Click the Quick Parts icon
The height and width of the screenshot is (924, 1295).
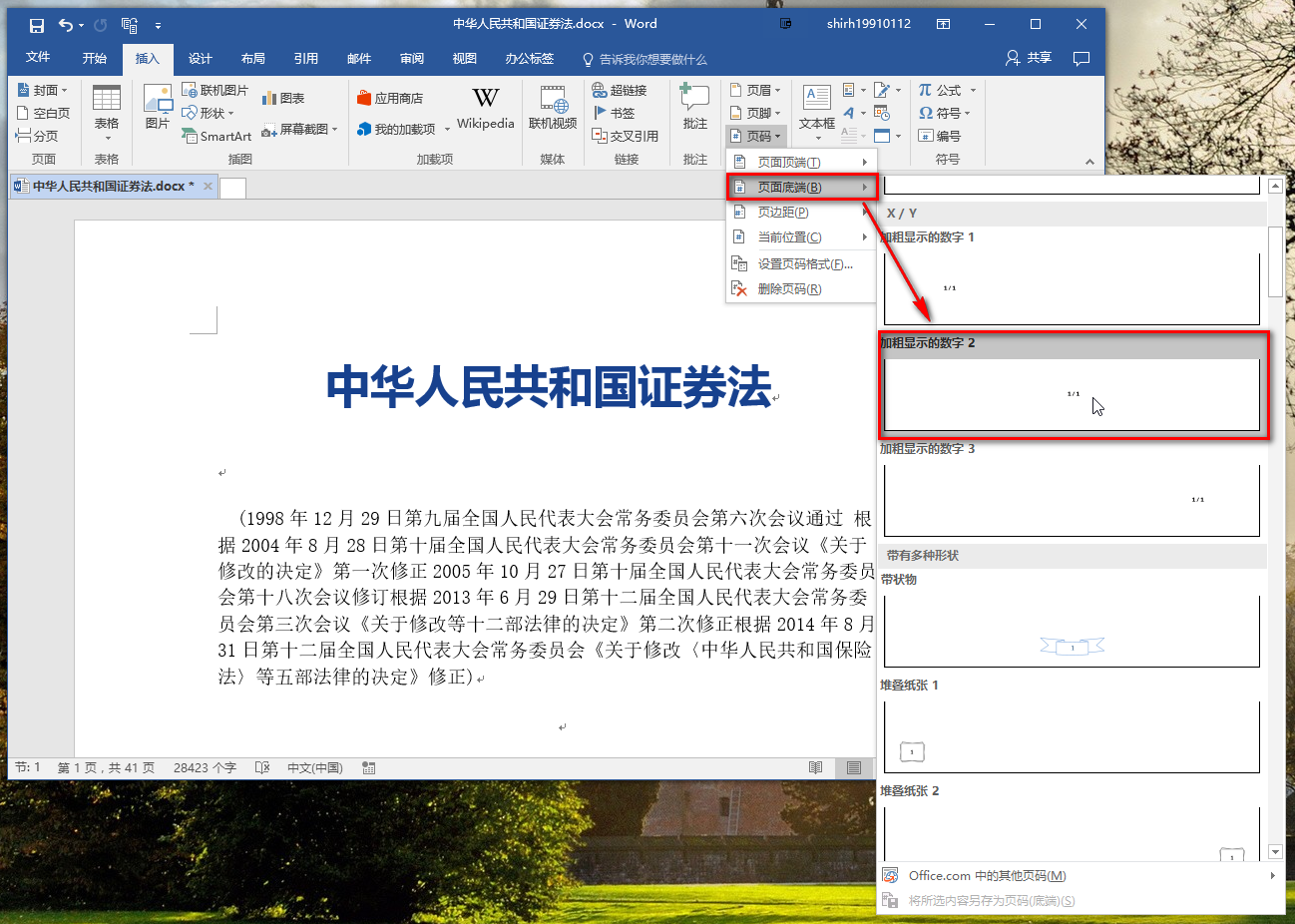(x=854, y=90)
